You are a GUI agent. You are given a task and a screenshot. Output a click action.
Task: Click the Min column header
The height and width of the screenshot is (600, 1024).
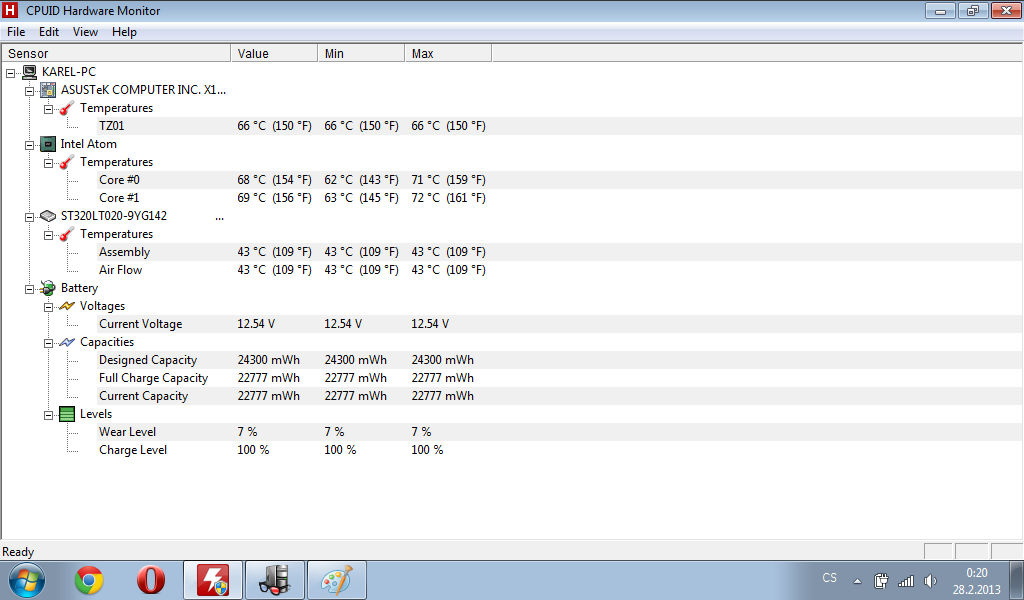click(361, 54)
